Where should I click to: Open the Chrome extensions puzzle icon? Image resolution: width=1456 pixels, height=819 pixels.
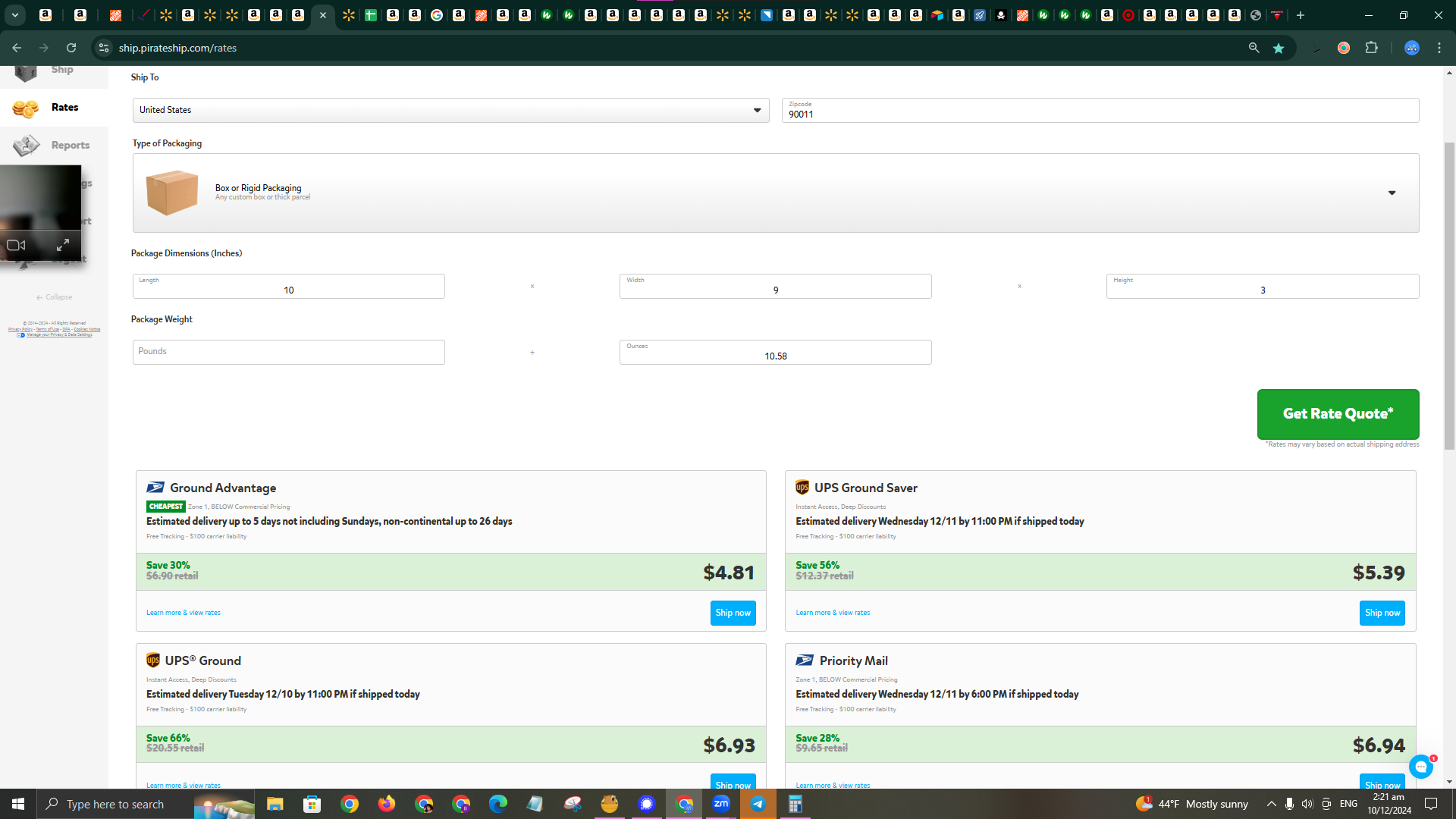(x=1371, y=48)
